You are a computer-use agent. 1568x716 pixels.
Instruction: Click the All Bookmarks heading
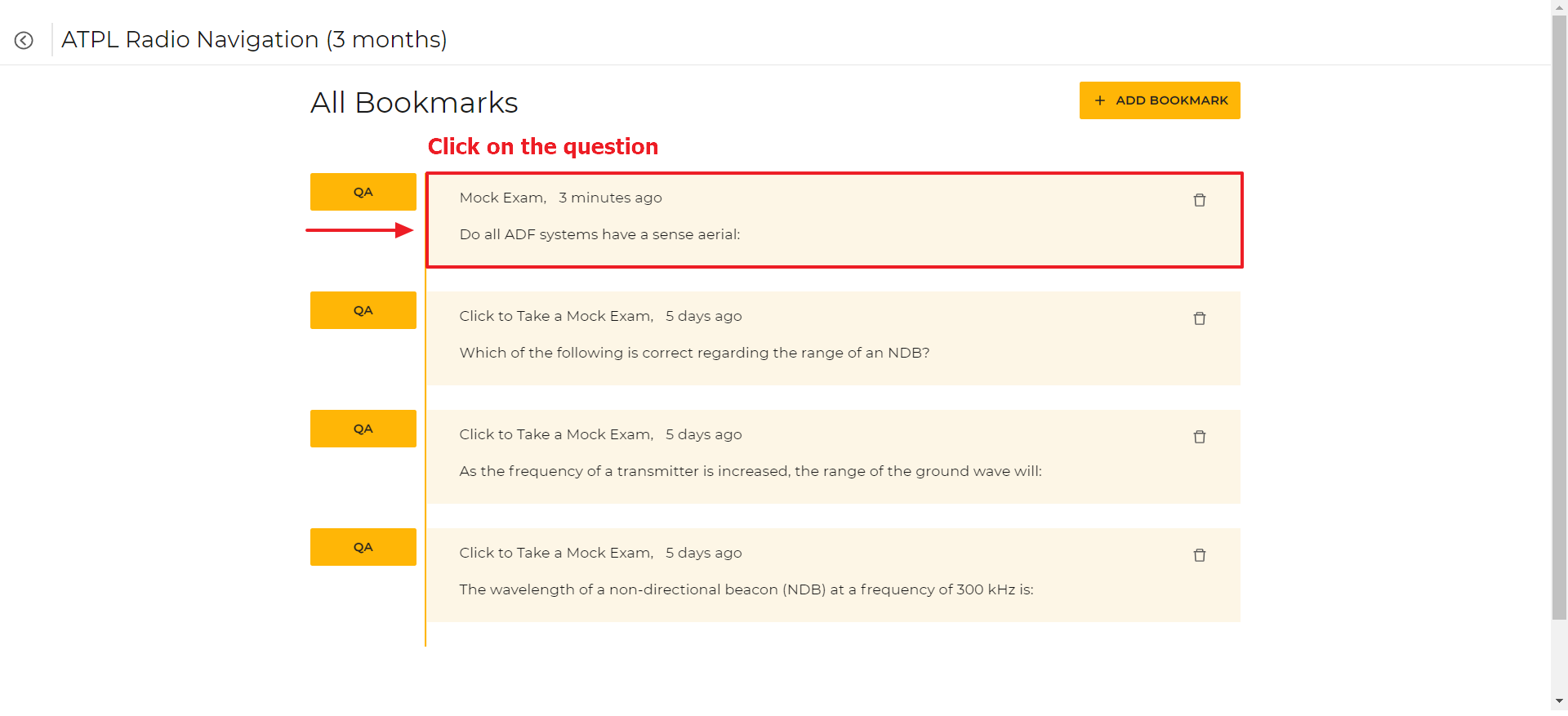tap(414, 103)
